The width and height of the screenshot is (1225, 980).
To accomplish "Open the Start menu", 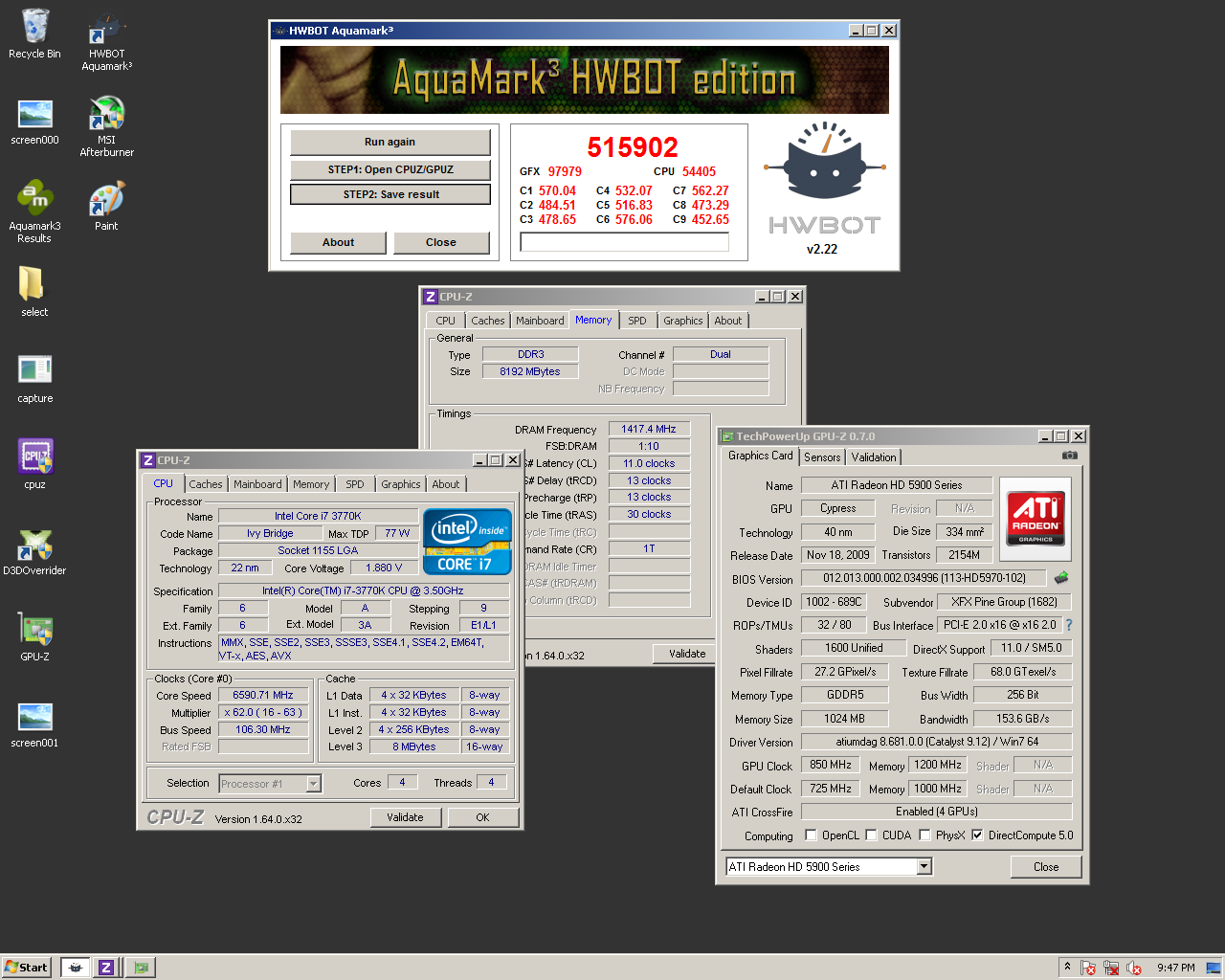I will click(x=26, y=968).
